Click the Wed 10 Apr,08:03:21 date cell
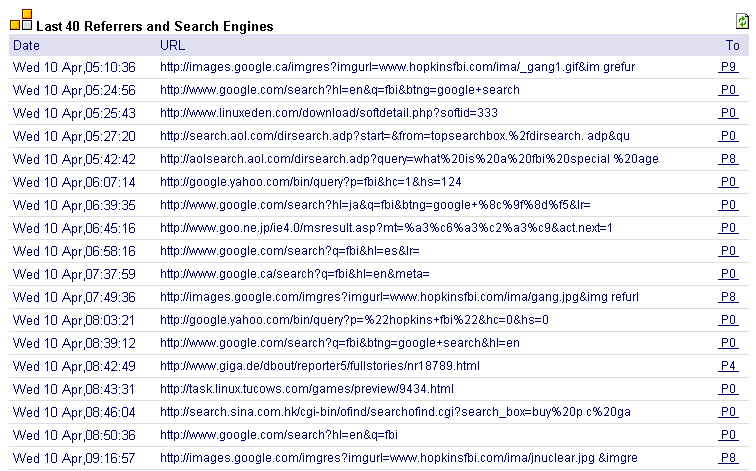 [x=74, y=320]
